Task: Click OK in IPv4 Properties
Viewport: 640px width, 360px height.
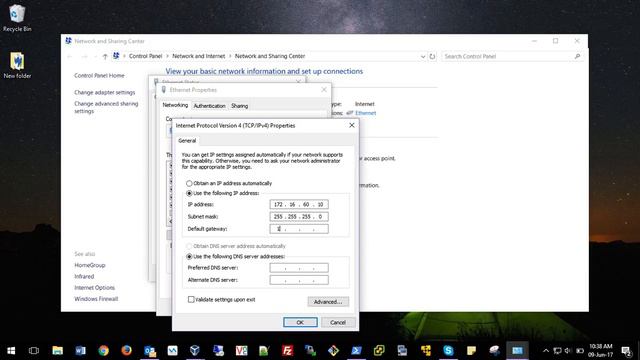Action: coord(300,322)
